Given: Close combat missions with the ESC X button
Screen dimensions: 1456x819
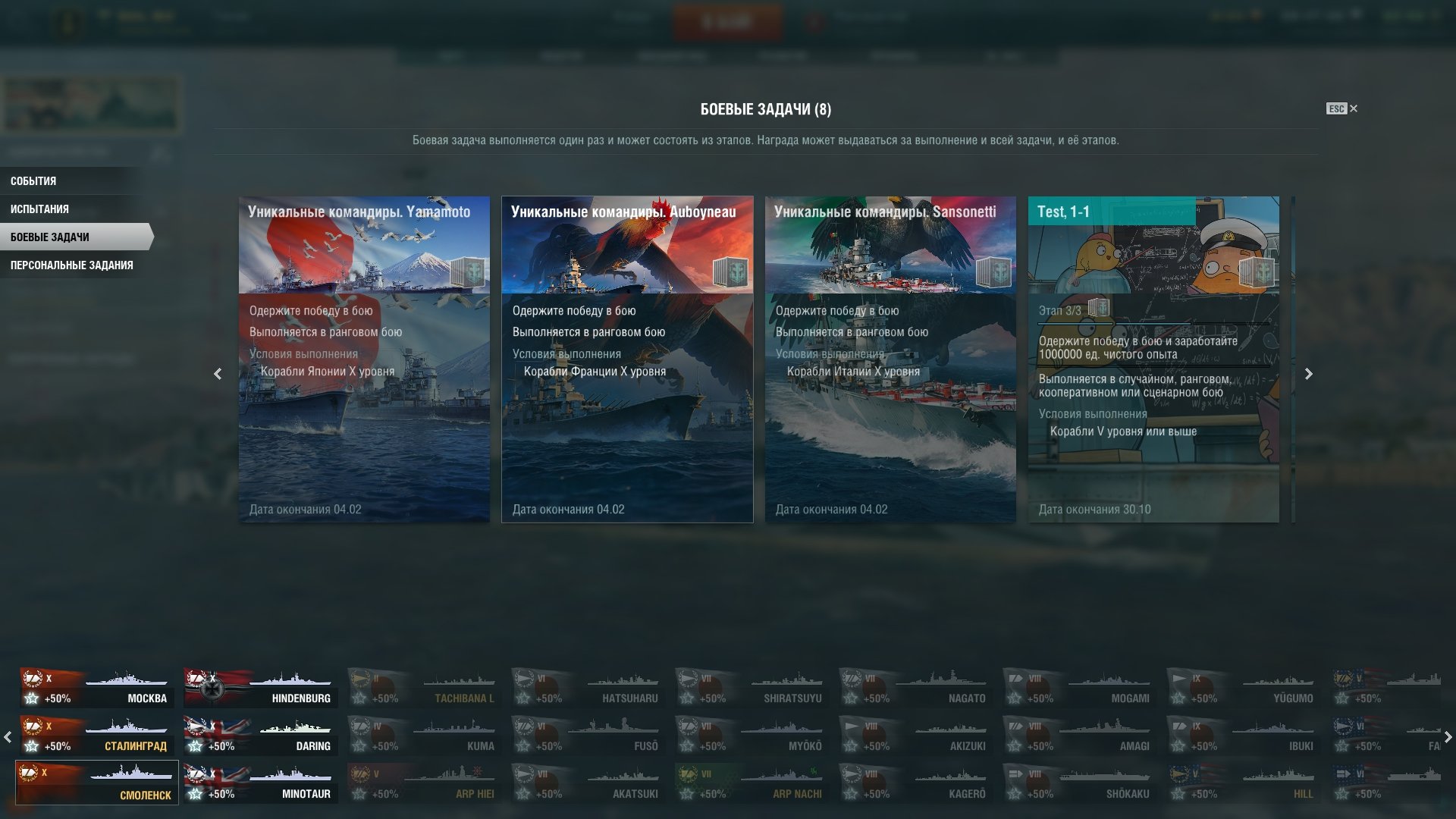Looking at the screenshot, I should coord(1342,108).
